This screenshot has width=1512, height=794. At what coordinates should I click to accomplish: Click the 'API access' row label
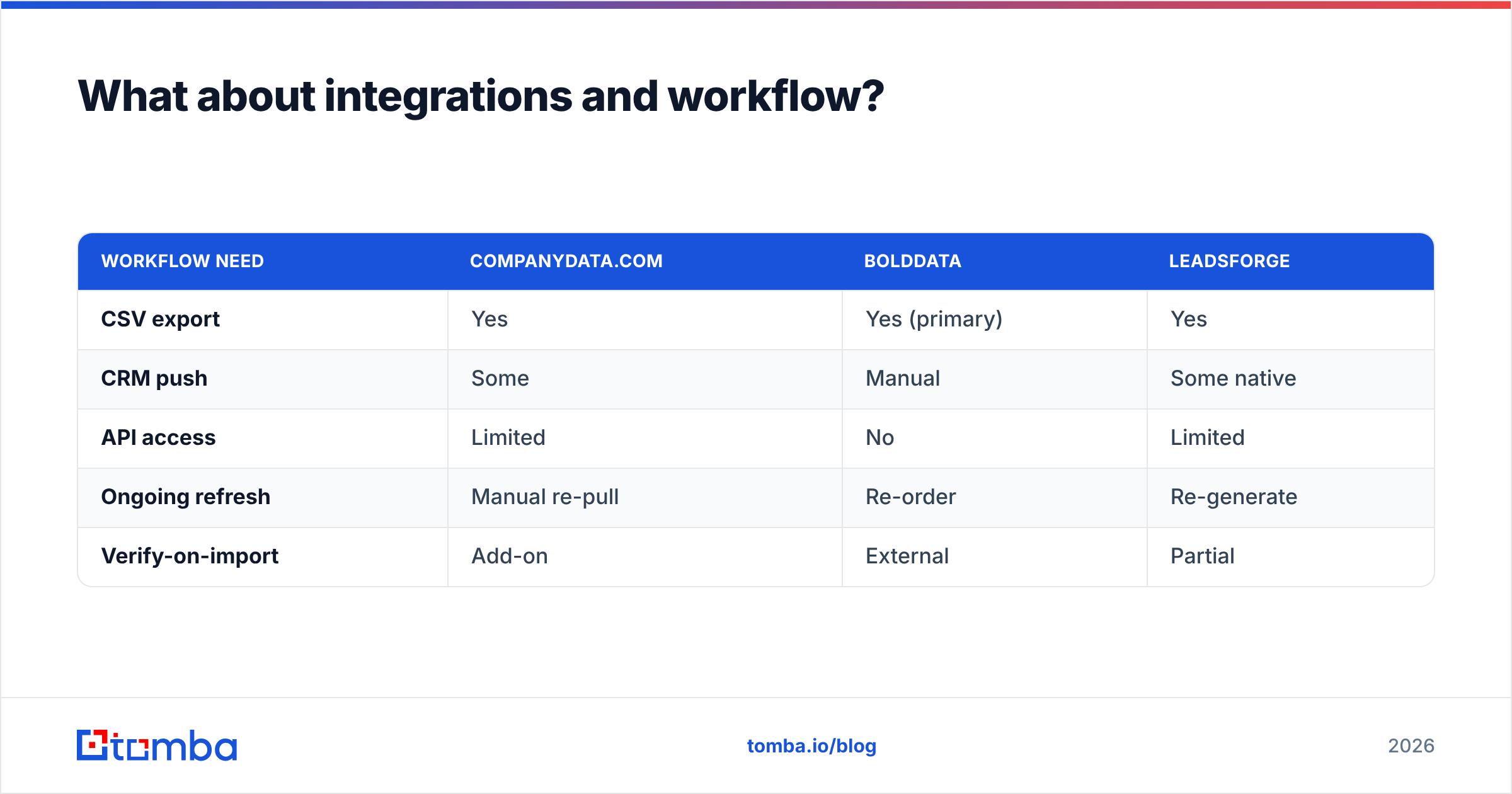pyautogui.click(x=159, y=437)
